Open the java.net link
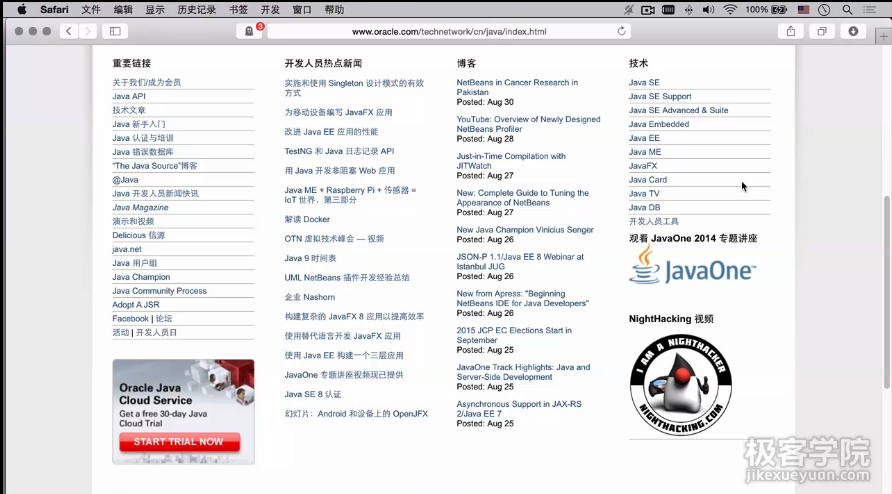This screenshot has width=892, height=494. pyautogui.click(x=127, y=249)
